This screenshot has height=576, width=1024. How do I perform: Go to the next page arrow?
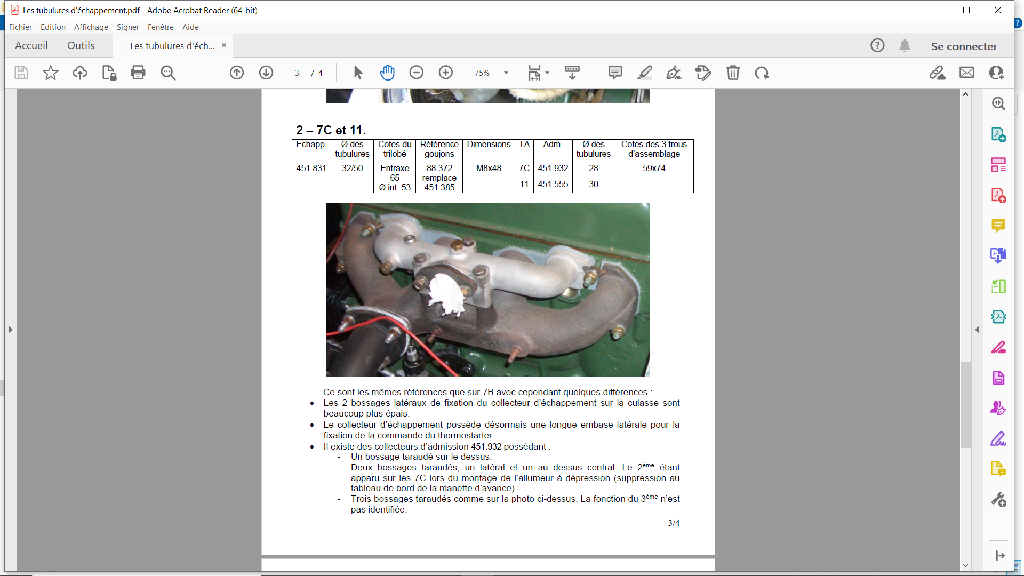tap(266, 72)
